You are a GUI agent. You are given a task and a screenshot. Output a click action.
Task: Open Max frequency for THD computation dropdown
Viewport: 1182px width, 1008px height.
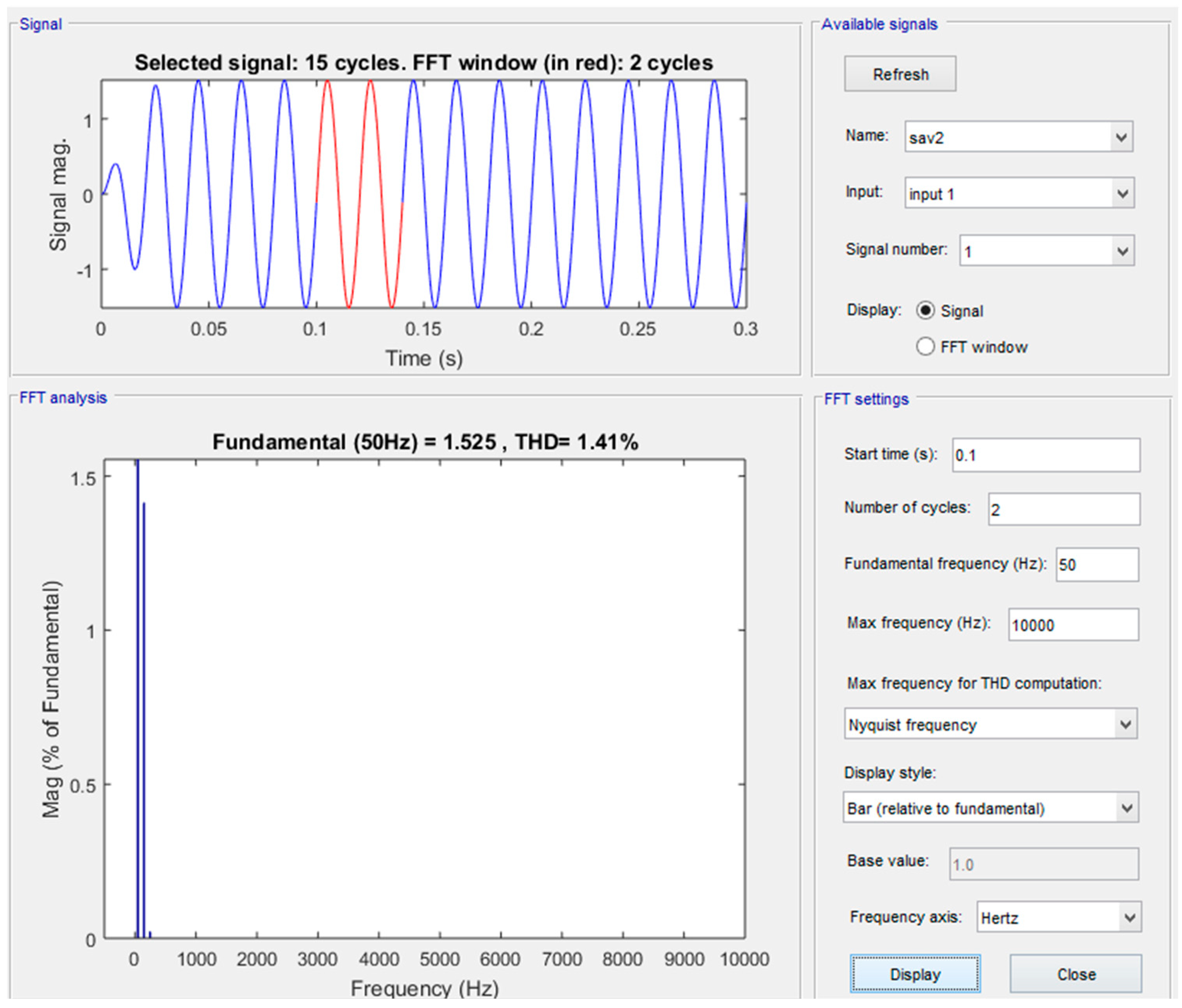990,724
